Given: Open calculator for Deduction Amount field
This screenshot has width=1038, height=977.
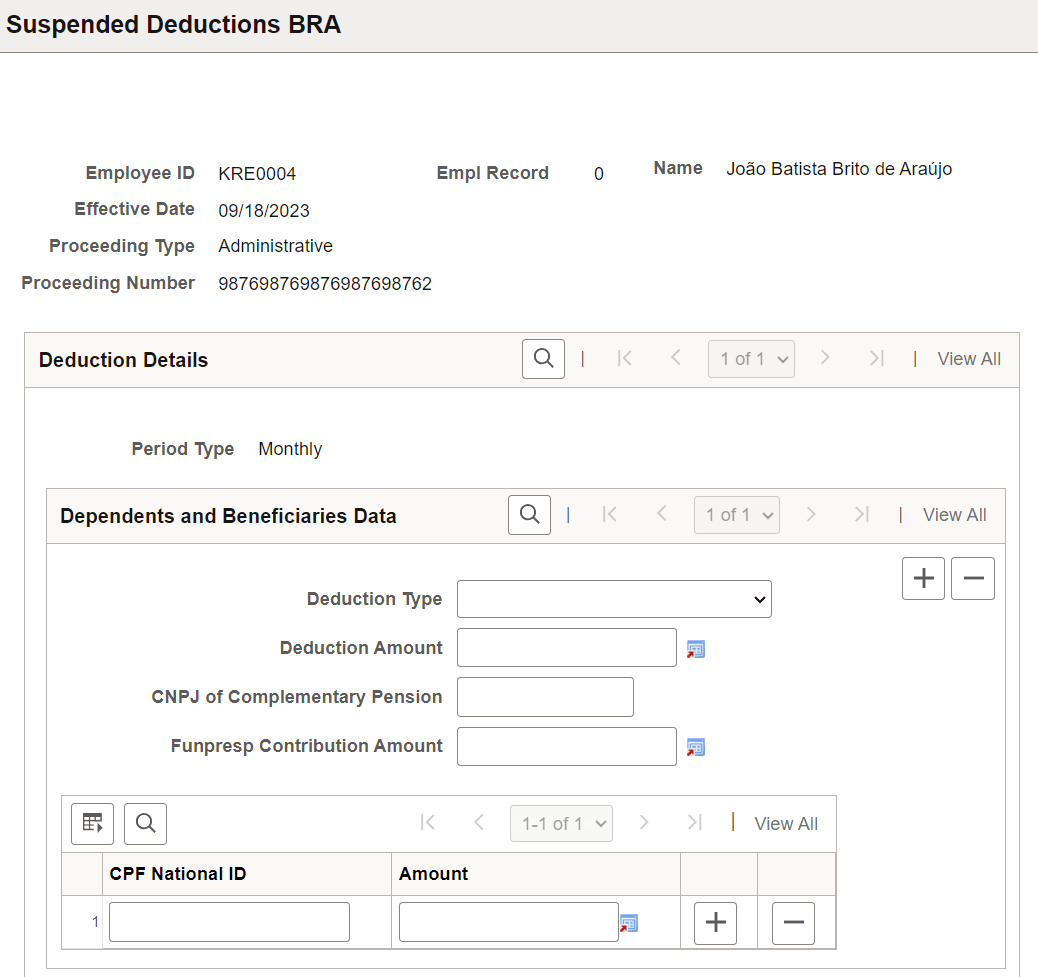Looking at the screenshot, I should (696, 648).
